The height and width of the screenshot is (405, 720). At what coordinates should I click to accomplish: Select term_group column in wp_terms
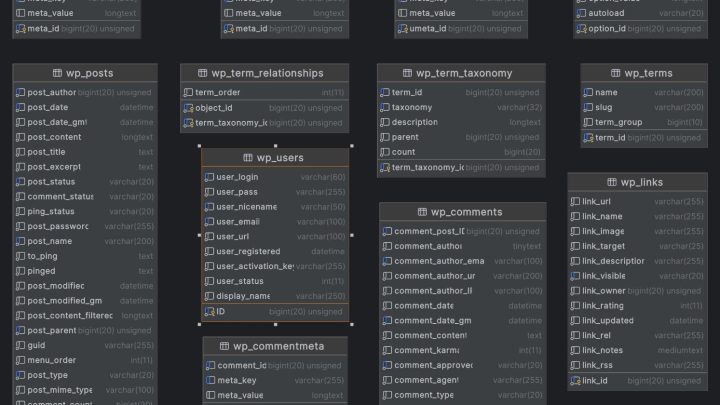point(644,122)
